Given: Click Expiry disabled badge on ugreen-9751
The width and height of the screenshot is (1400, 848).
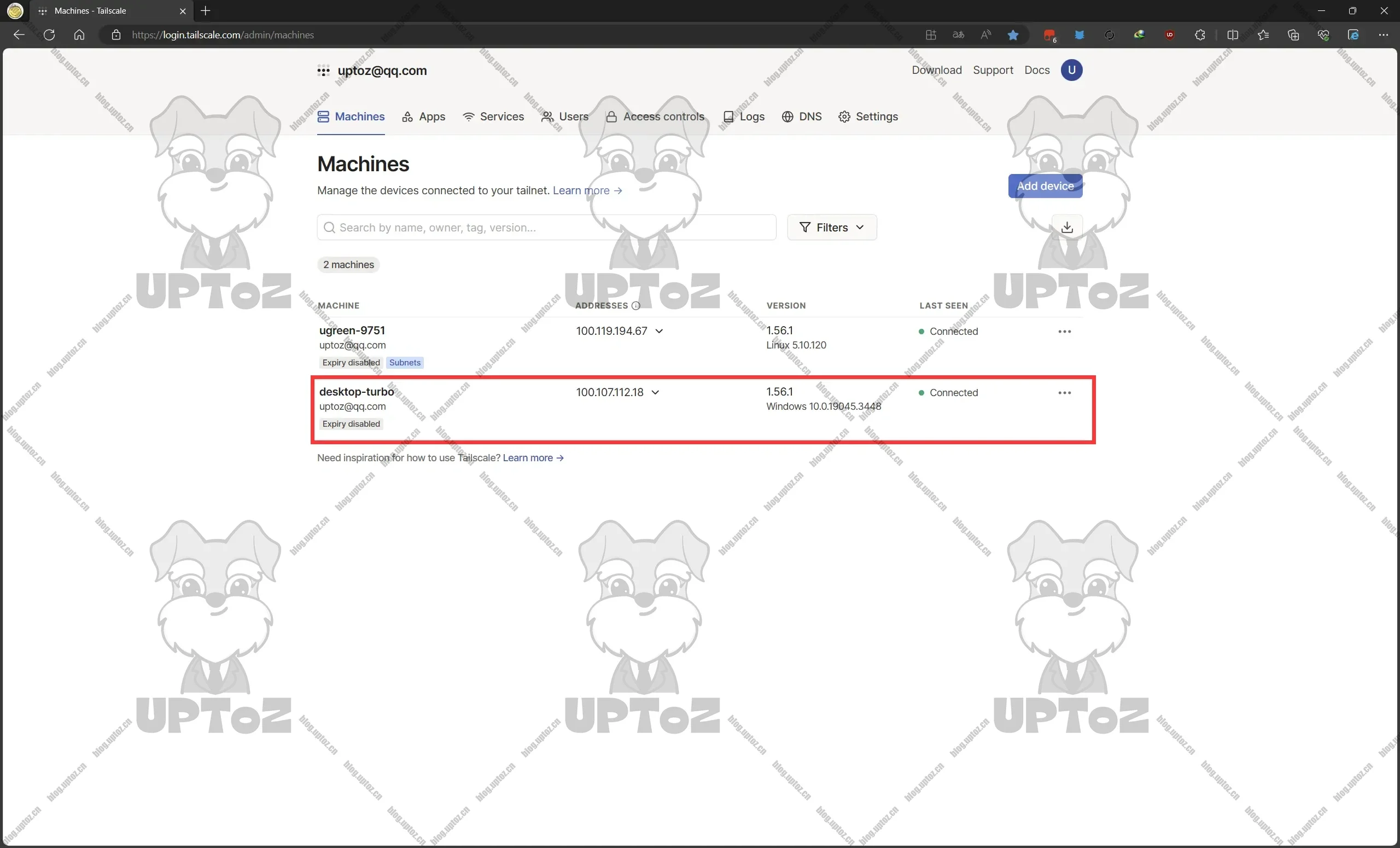Looking at the screenshot, I should pos(351,363).
